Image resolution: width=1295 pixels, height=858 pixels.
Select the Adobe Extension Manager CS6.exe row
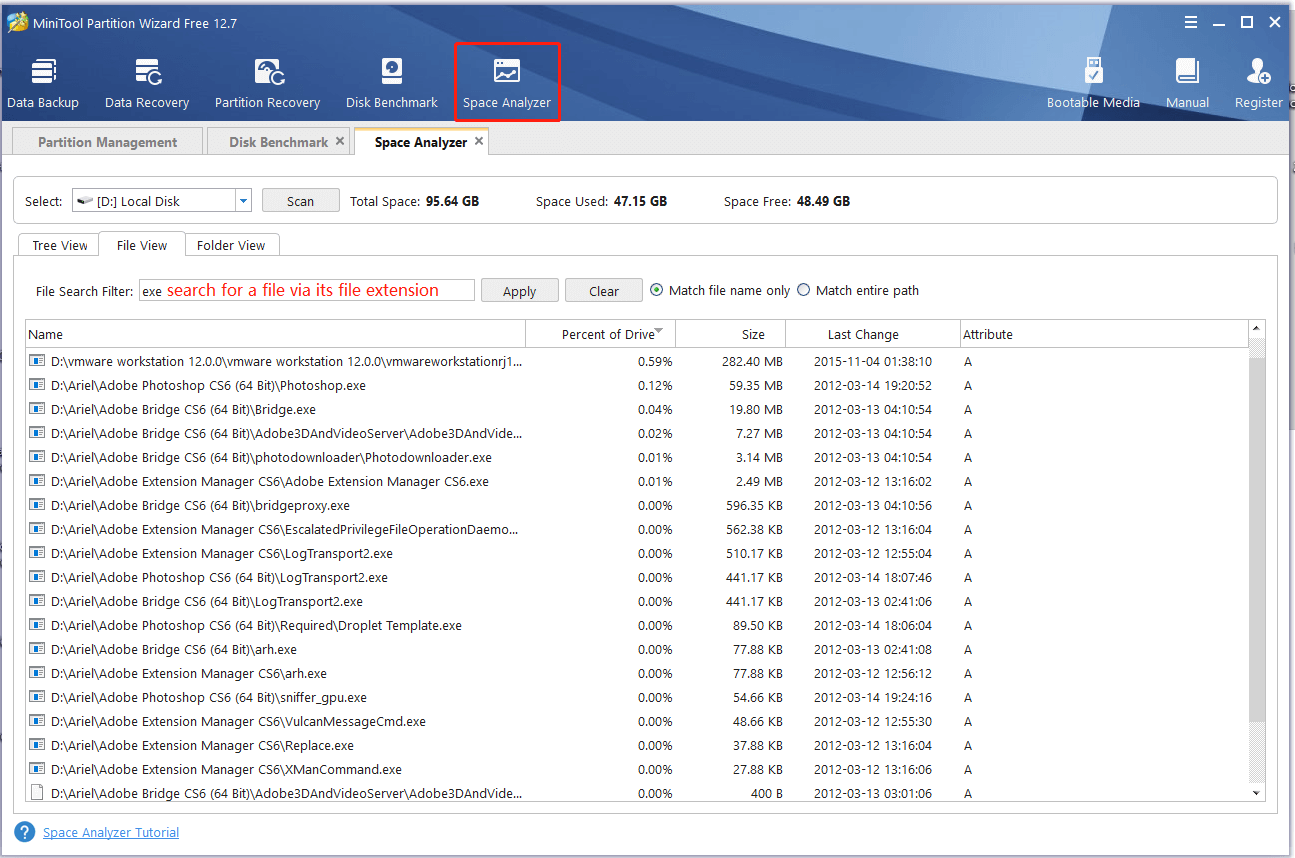click(x=637, y=481)
